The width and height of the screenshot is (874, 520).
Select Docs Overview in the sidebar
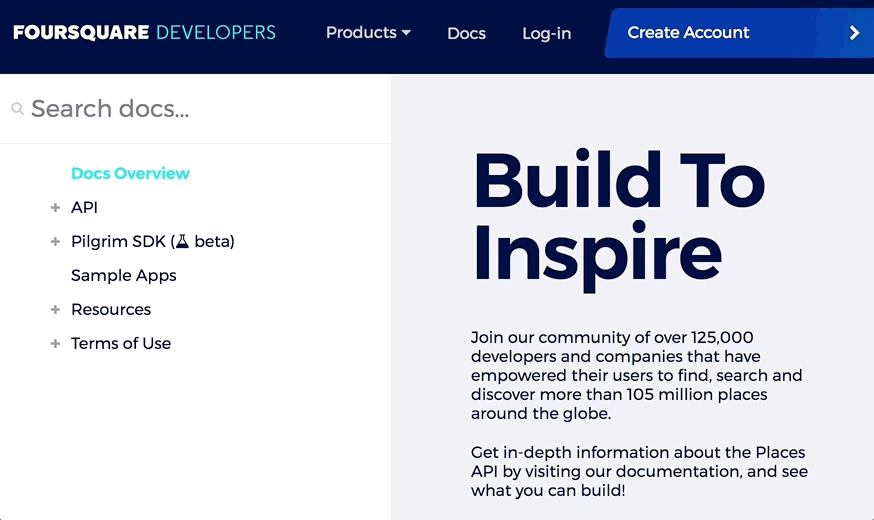click(x=130, y=173)
